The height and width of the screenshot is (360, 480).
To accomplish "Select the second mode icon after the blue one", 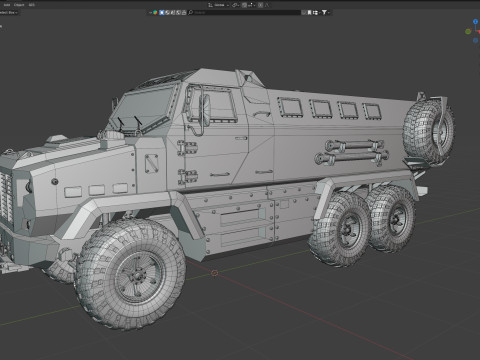I will (167, 13).
